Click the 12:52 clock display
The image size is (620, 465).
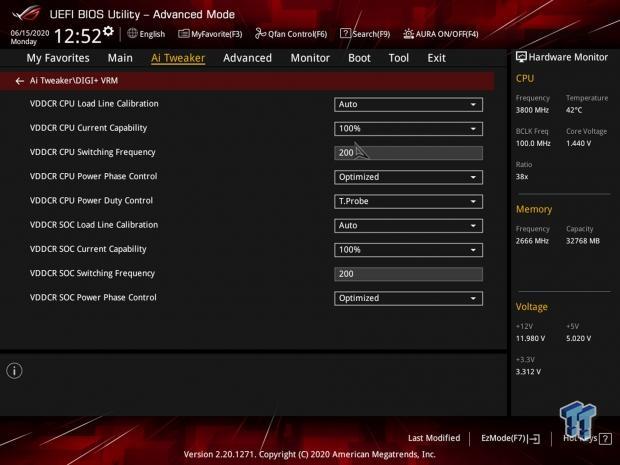[78, 36]
